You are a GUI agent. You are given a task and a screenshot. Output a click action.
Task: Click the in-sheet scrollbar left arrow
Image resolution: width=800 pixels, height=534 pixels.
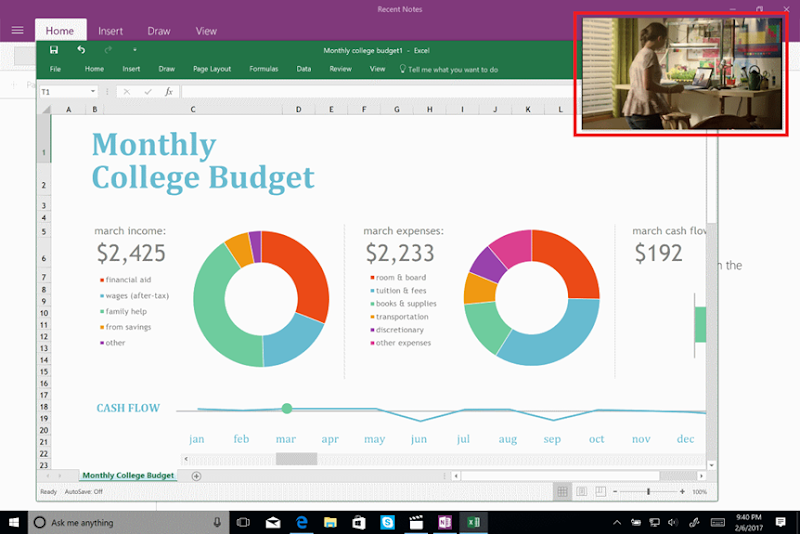click(x=186, y=459)
